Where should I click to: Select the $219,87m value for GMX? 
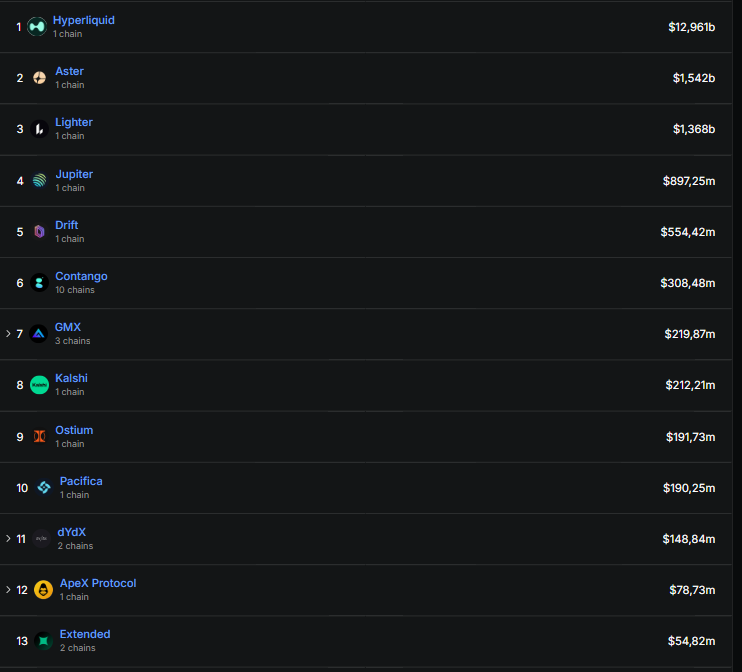690,334
